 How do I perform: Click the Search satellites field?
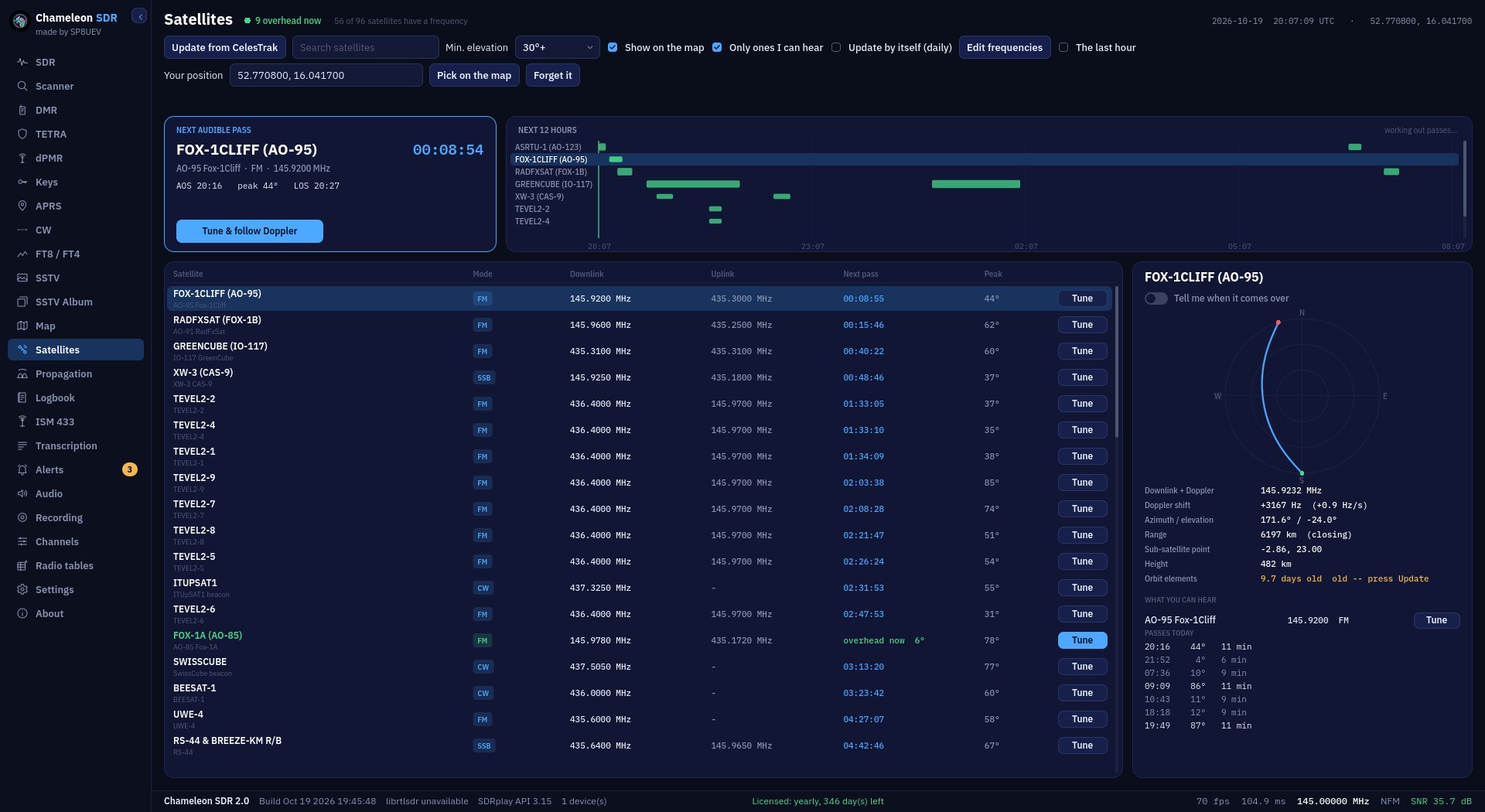point(366,47)
